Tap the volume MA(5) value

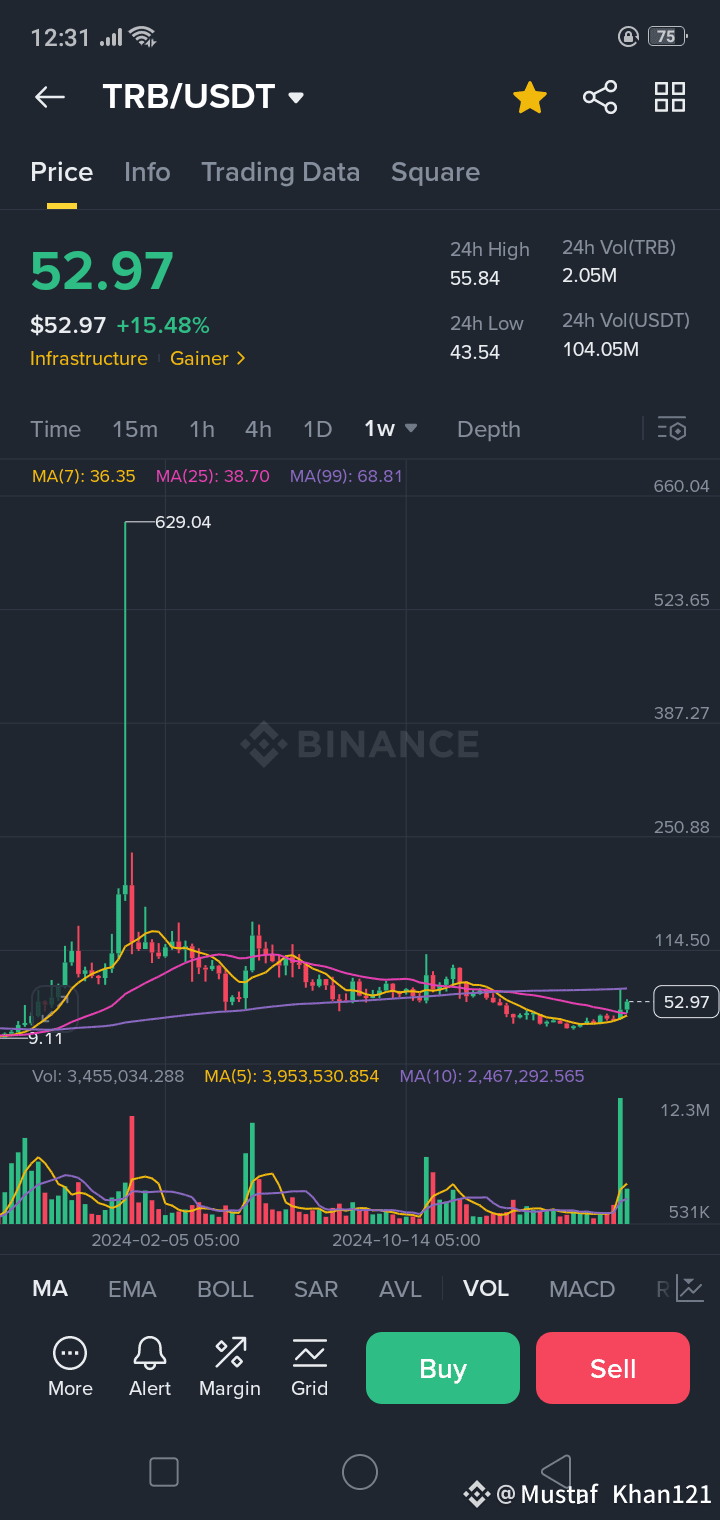[x=292, y=1076]
